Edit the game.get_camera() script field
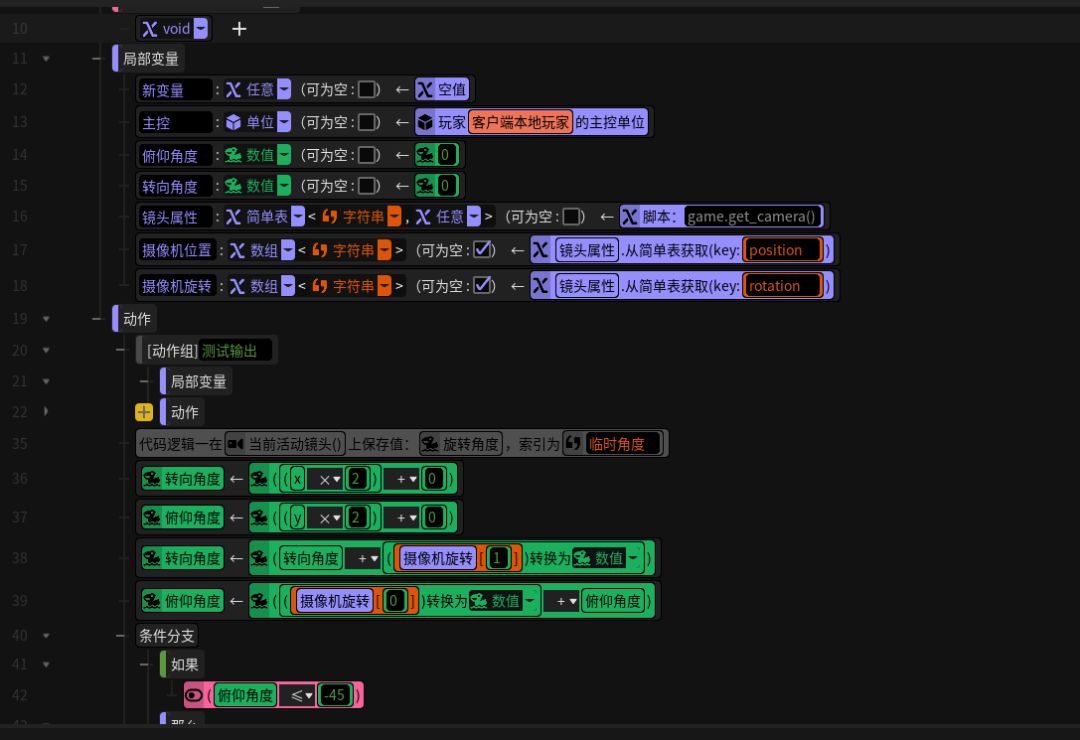The image size is (1080, 740). (752, 217)
